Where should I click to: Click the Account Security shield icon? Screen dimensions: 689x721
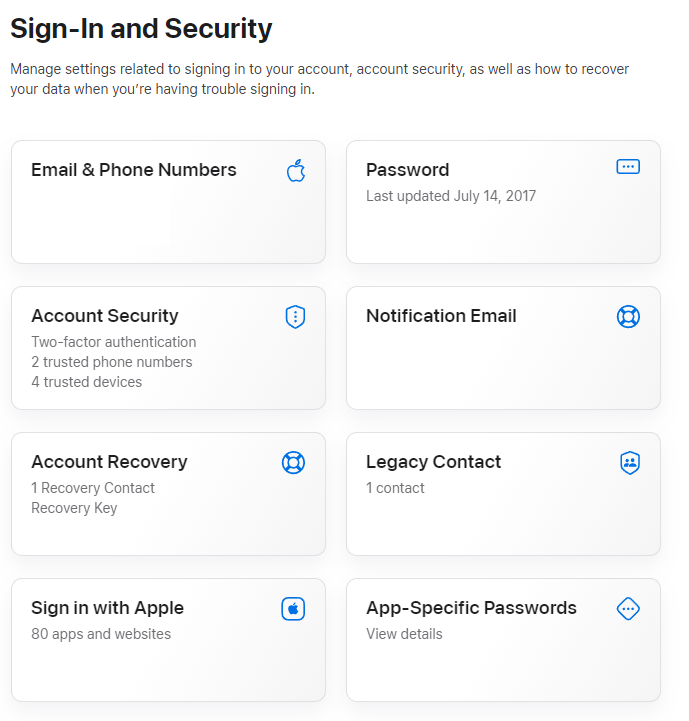(x=295, y=317)
